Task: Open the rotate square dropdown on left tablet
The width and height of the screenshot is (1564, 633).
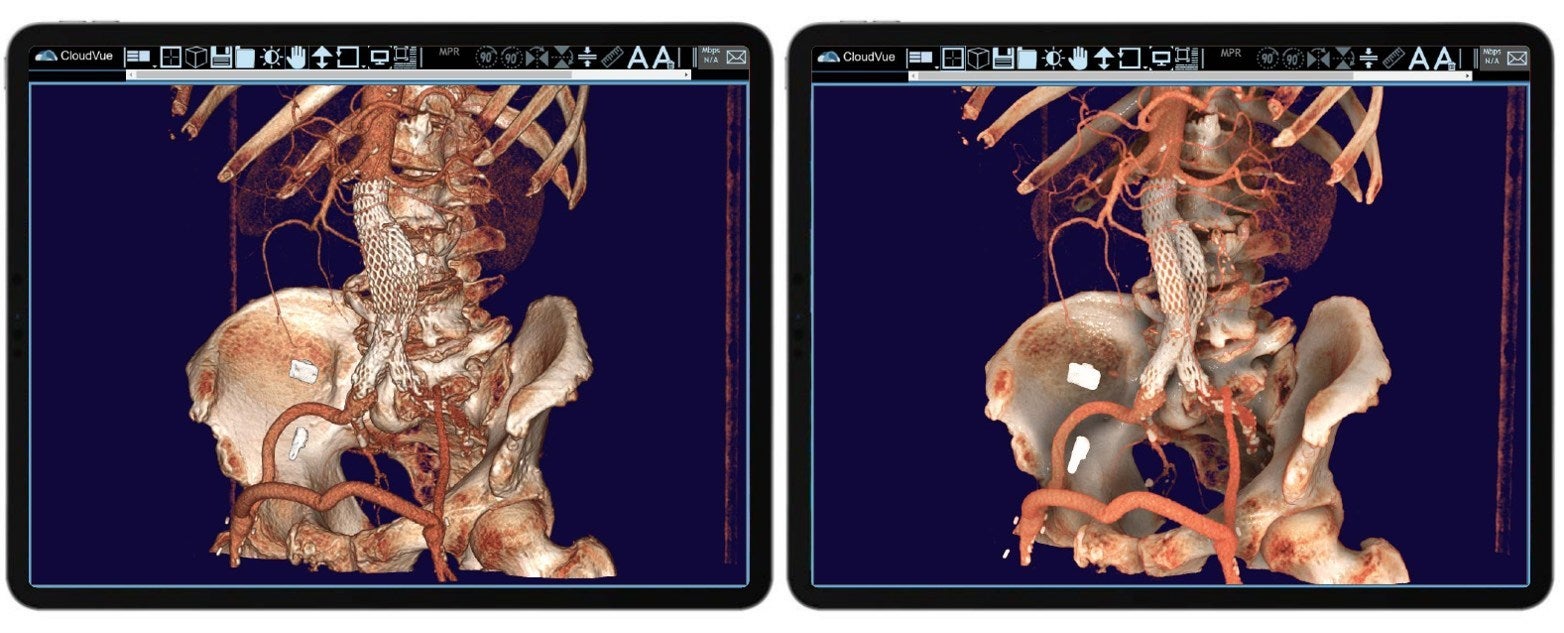Action: (x=350, y=57)
